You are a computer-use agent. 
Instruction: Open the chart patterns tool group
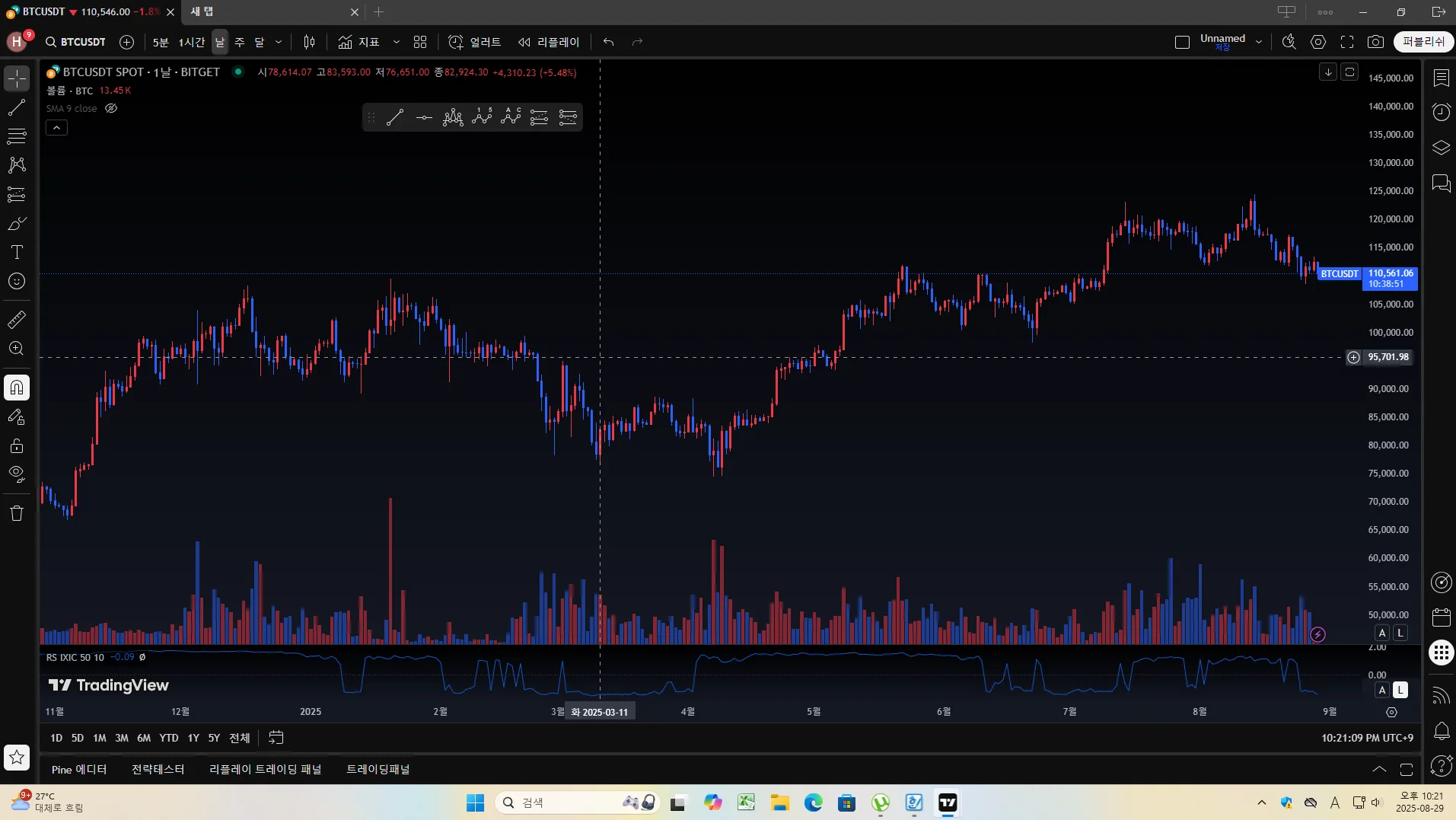click(17, 165)
